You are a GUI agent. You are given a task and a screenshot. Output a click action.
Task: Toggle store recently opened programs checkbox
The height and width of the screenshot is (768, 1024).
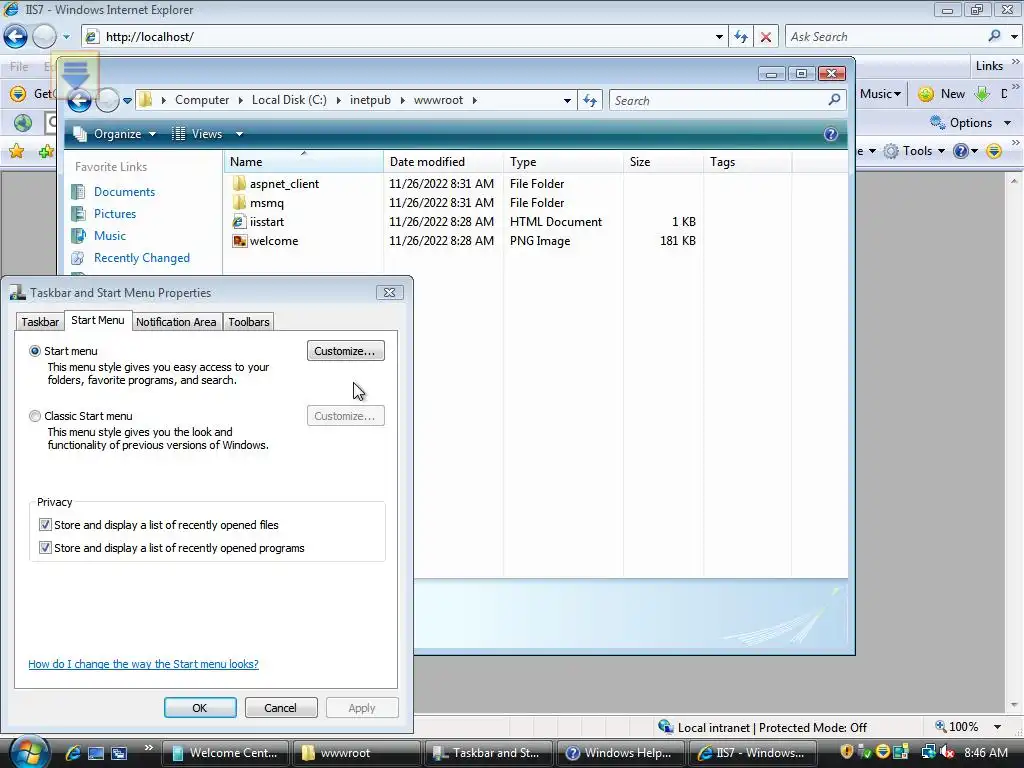(x=45, y=547)
